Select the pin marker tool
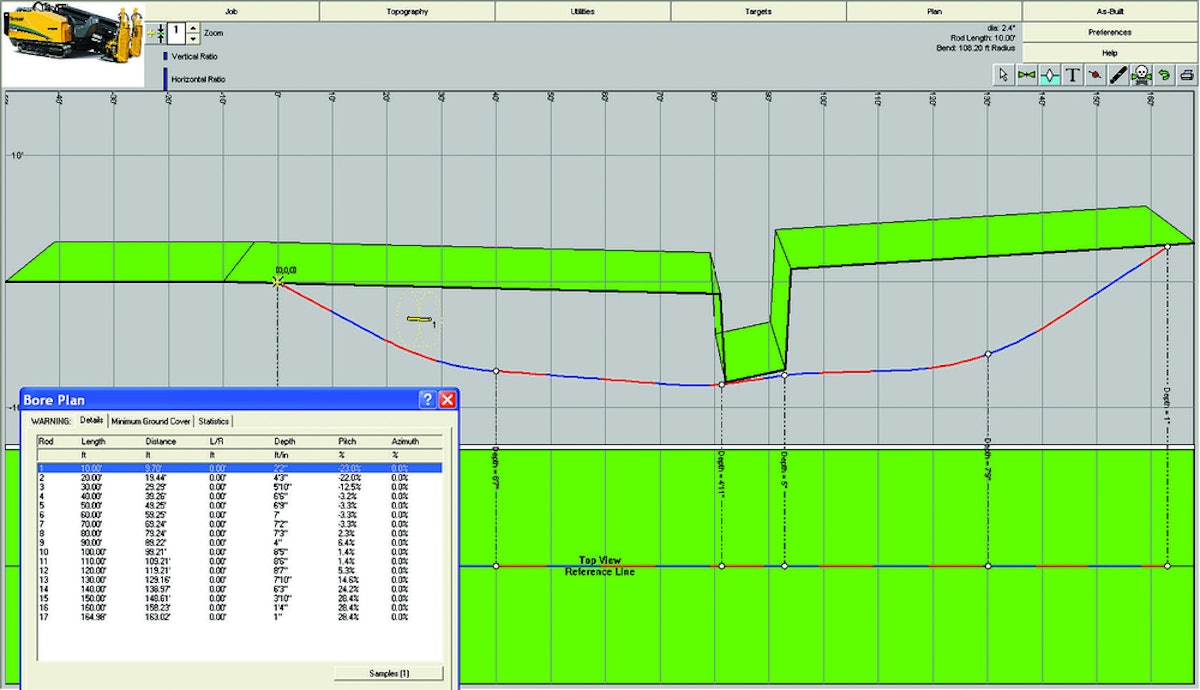The image size is (1200, 690). click(x=1095, y=73)
